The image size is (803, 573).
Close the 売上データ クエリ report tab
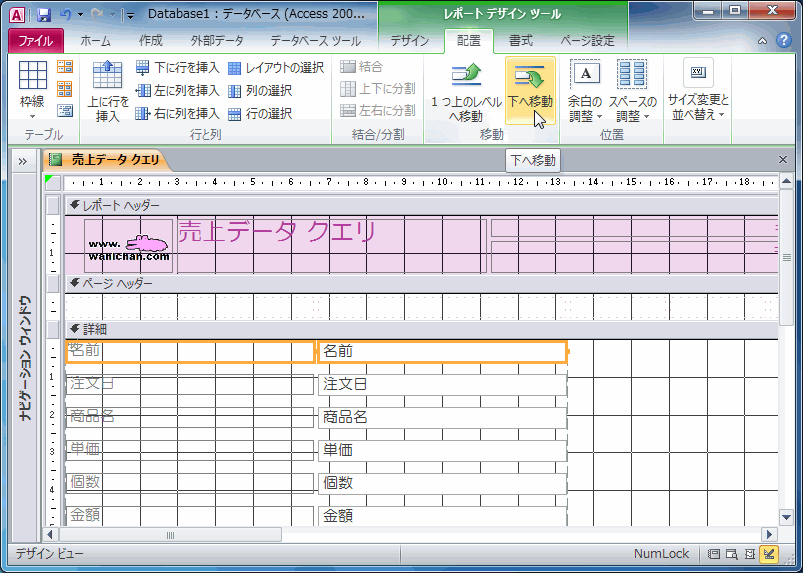pyautogui.click(x=783, y=160)
